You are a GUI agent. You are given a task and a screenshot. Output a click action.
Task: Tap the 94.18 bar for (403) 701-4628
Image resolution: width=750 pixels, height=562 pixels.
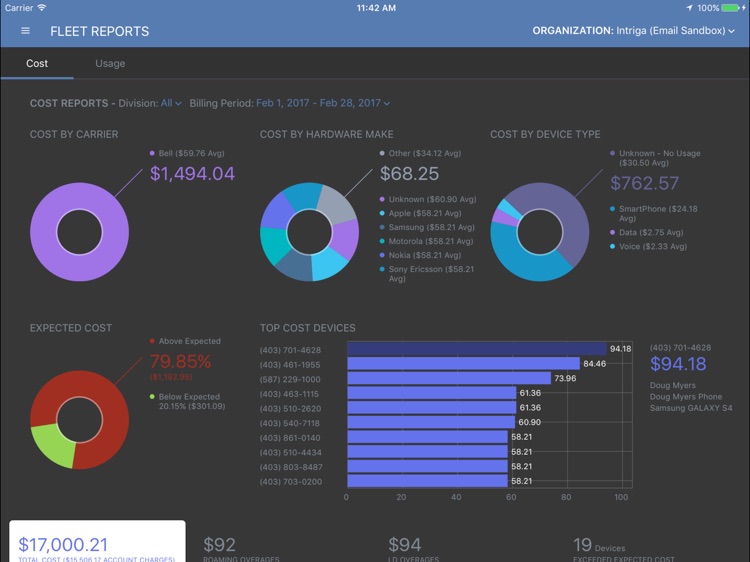[477, 349]
